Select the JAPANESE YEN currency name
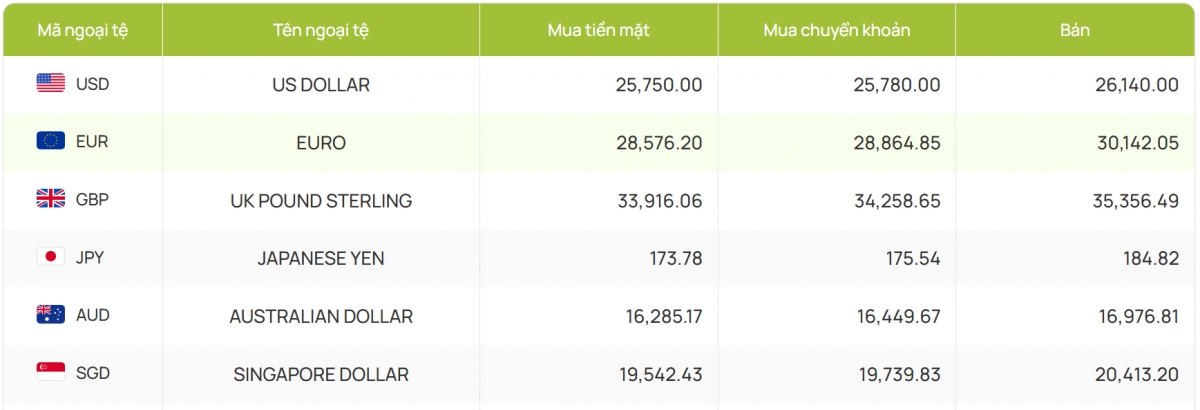The image size is (1200, 410). click(321, 258)
